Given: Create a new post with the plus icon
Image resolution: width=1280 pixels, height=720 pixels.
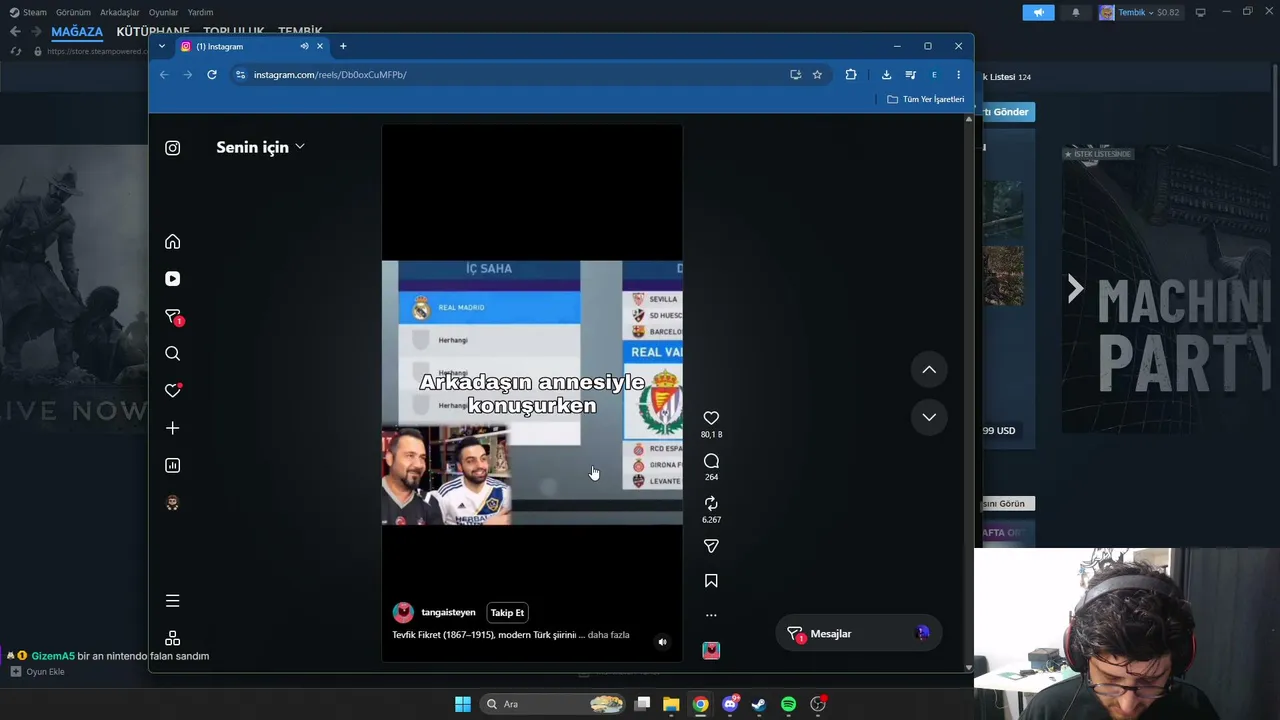Looking at the screenshot, I should click(172, 428).
